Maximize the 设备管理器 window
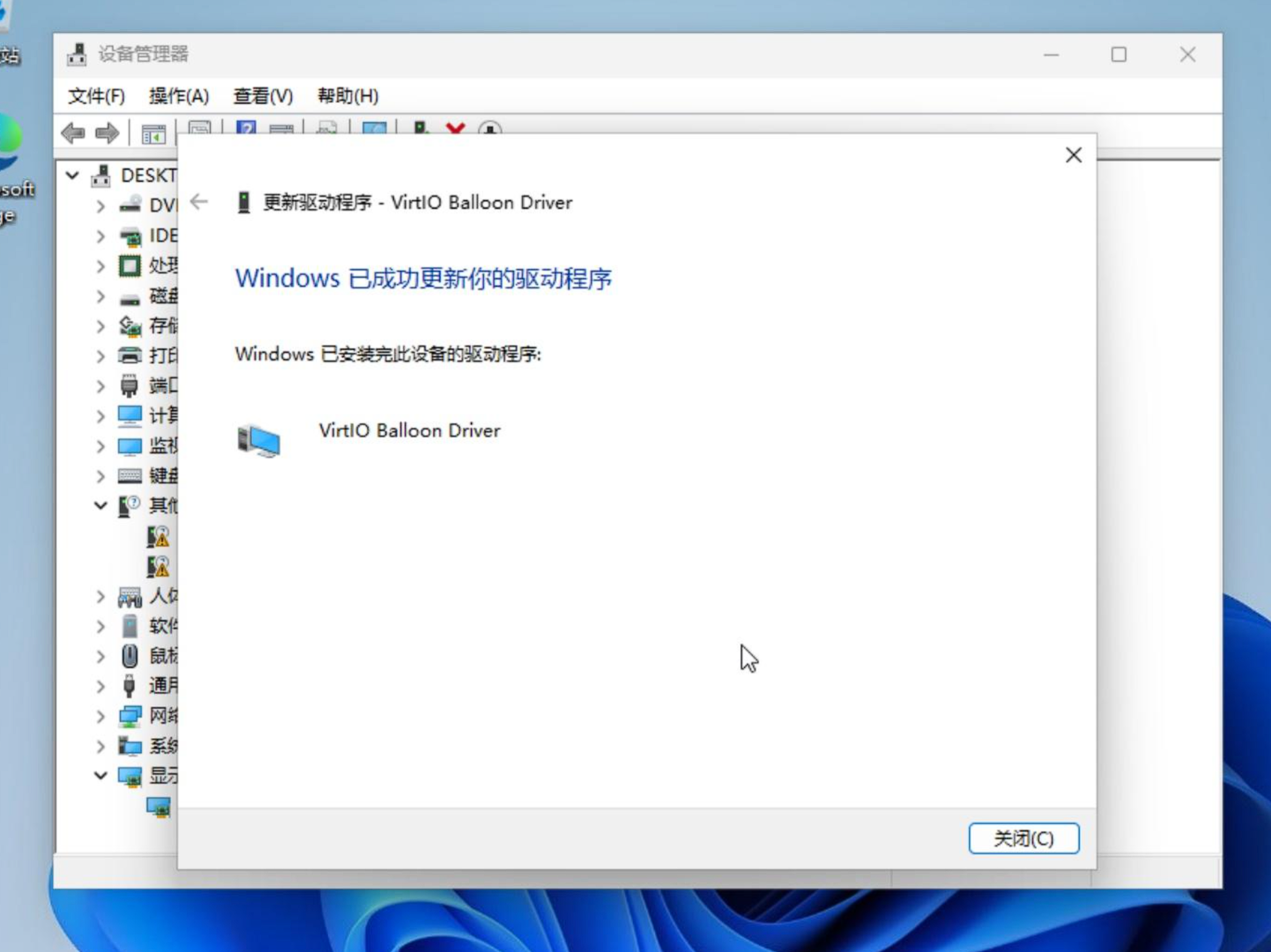1271x952 pixels. 1119,55
